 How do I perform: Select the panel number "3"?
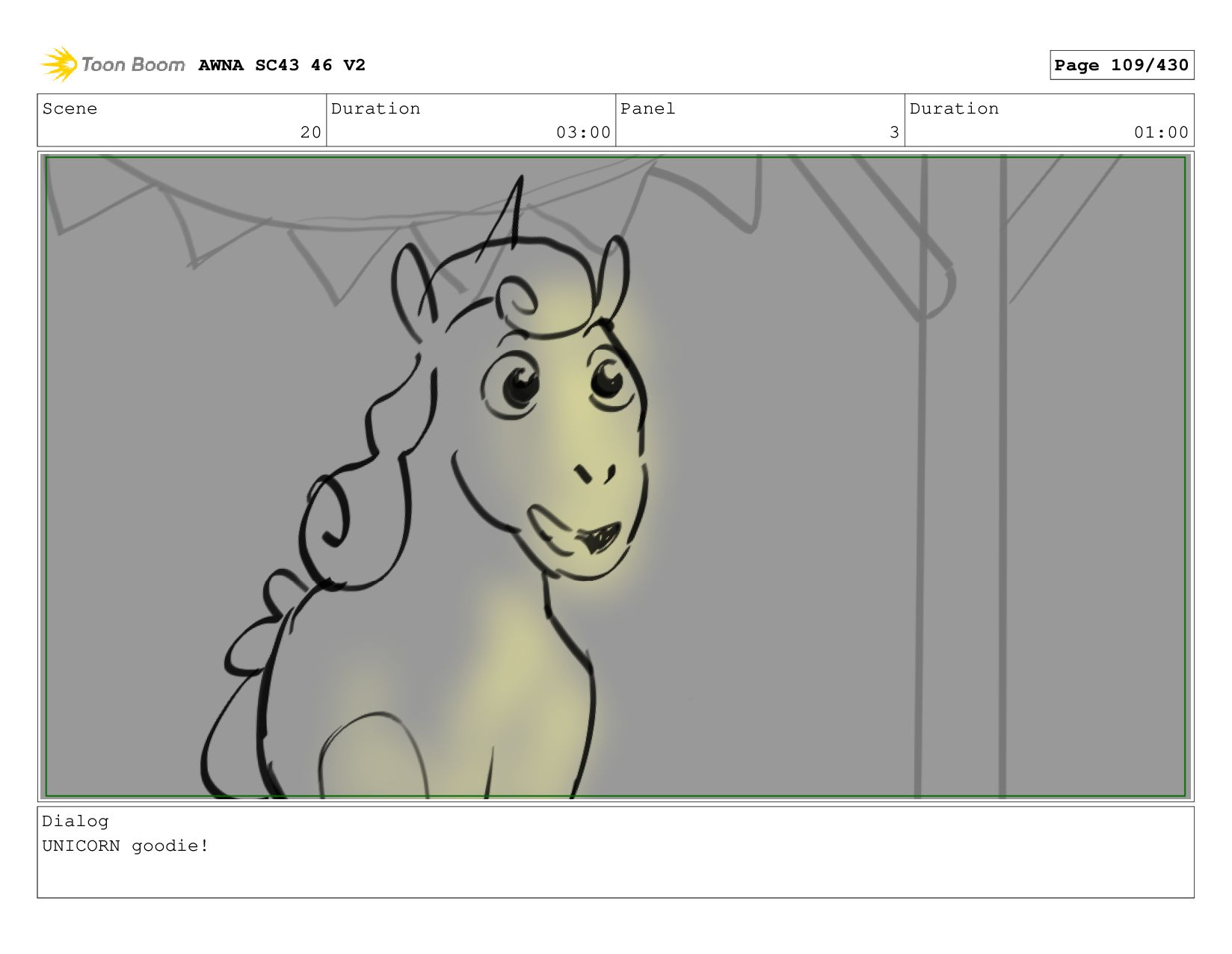click(894, 132)
